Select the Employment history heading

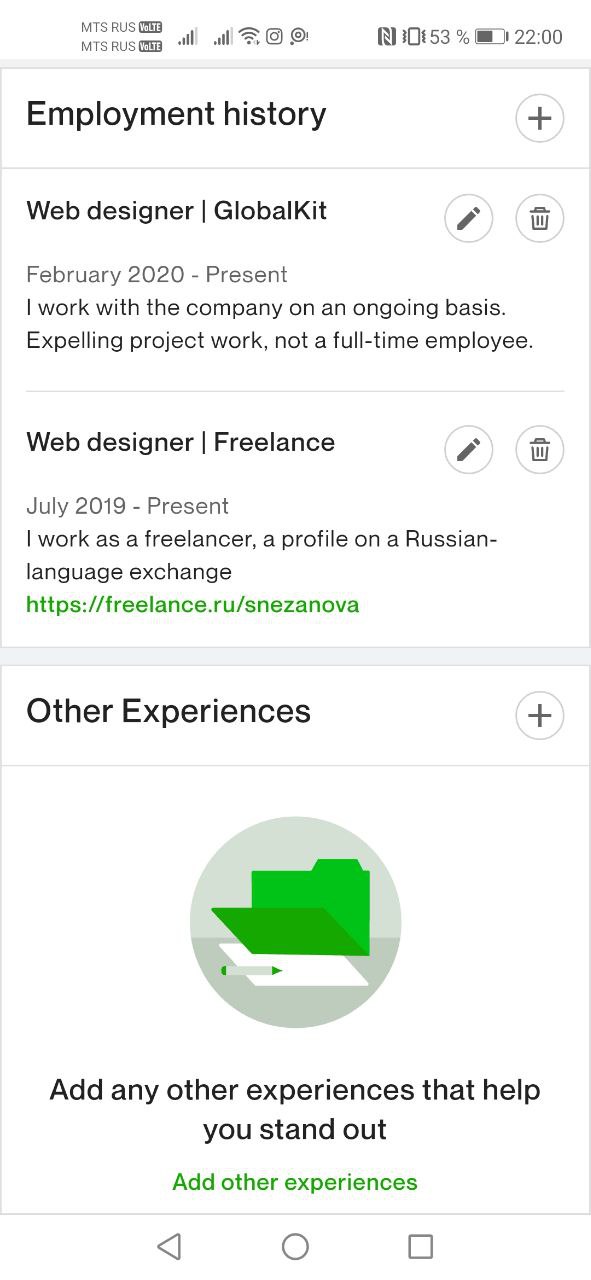pyautogui.click(x=176, y=115)
